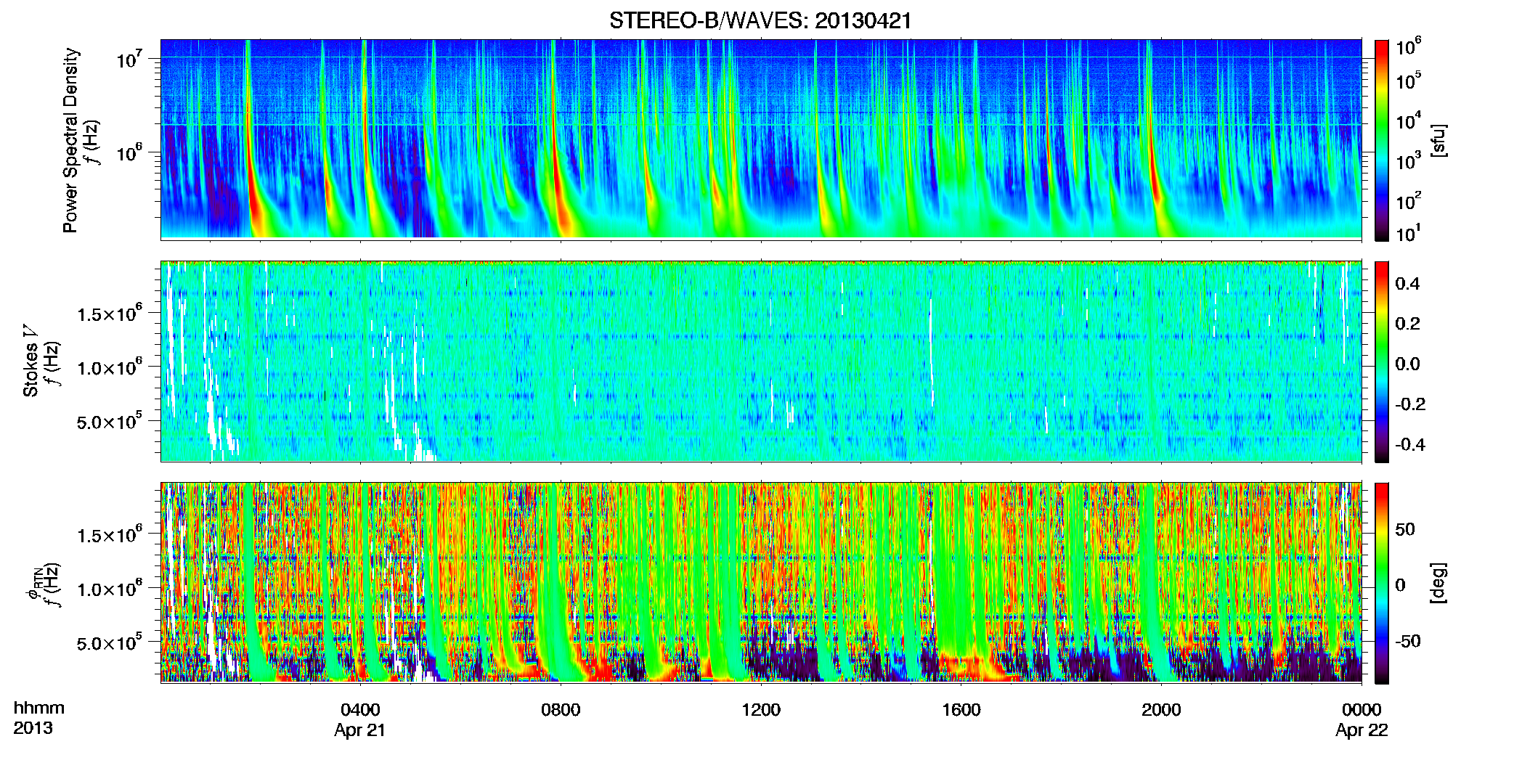Click the 0.2 value on Stokes V colorbar
This screenshot has height=784, width=1522.
tap(1407, 323)
